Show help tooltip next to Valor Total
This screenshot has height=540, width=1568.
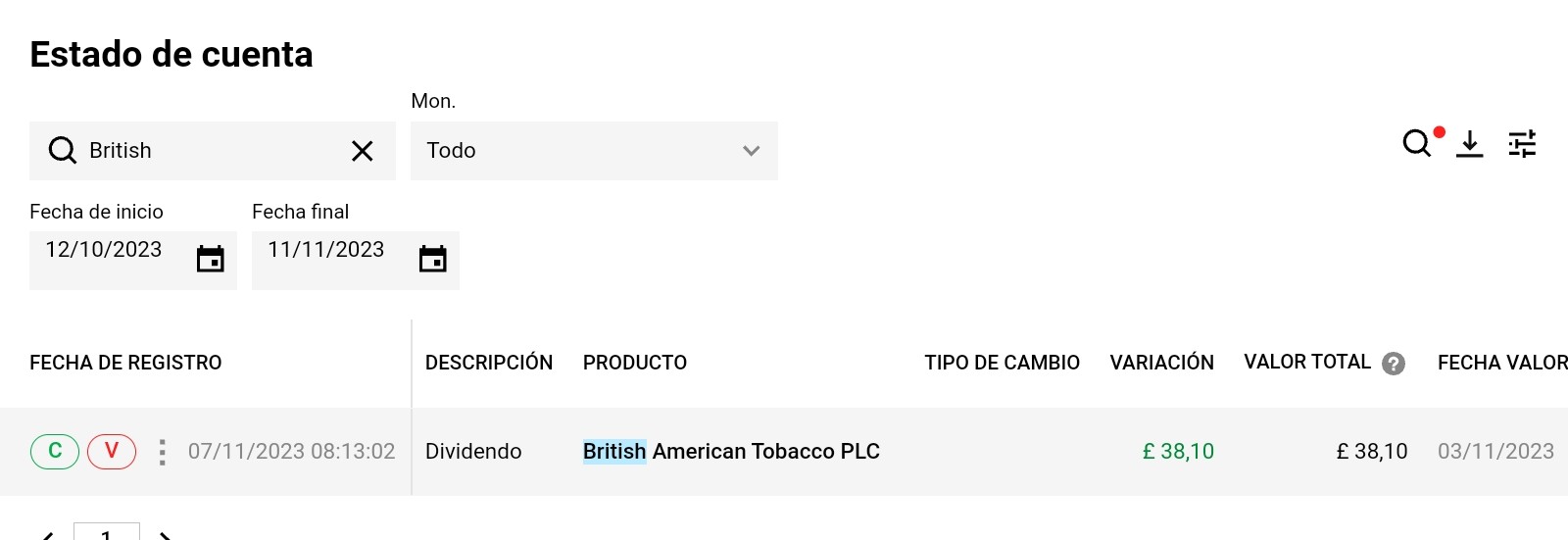point(1393,364)
